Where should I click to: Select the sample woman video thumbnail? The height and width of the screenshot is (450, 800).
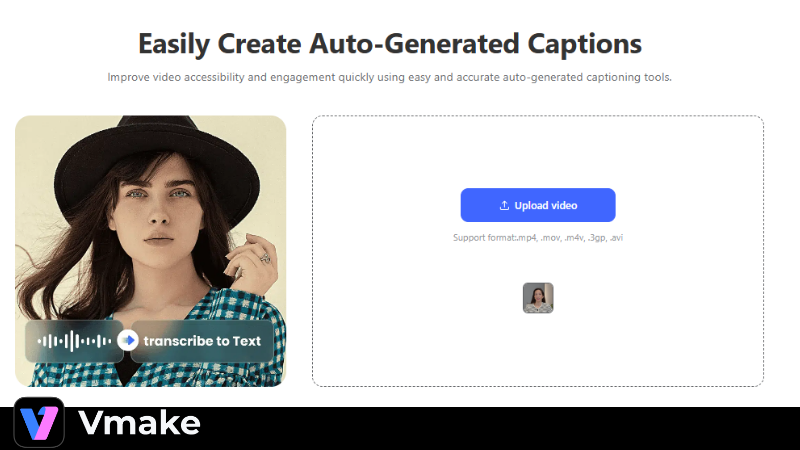(x=538, y=298)
